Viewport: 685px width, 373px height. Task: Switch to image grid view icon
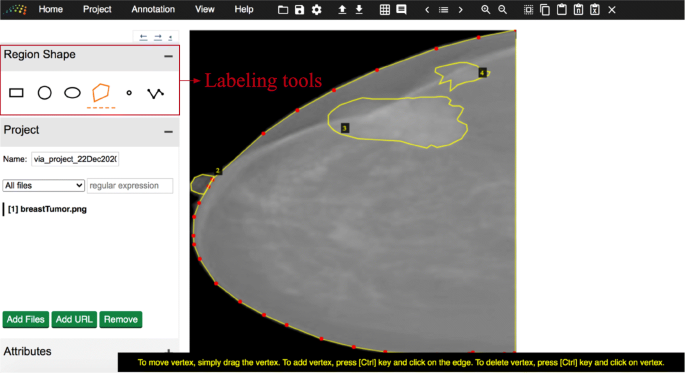click(x=385, y=10)
